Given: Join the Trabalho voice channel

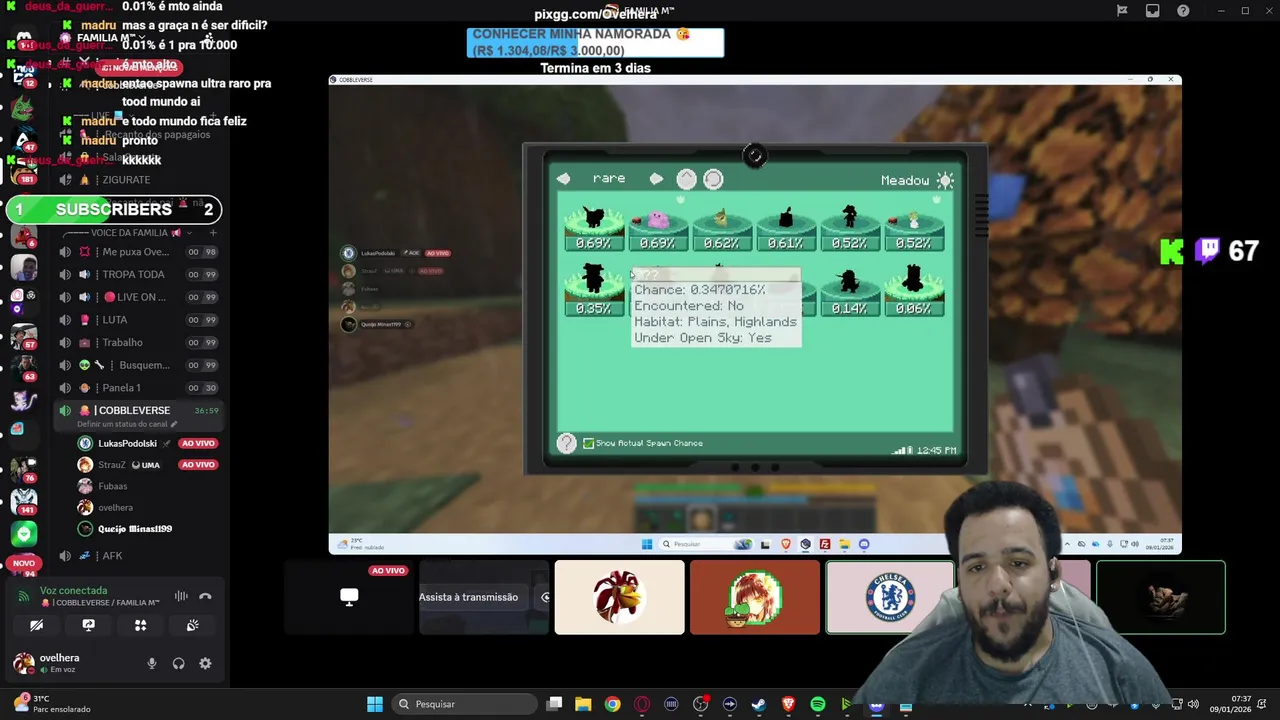Looking at the screenshot, I should 139,342.
